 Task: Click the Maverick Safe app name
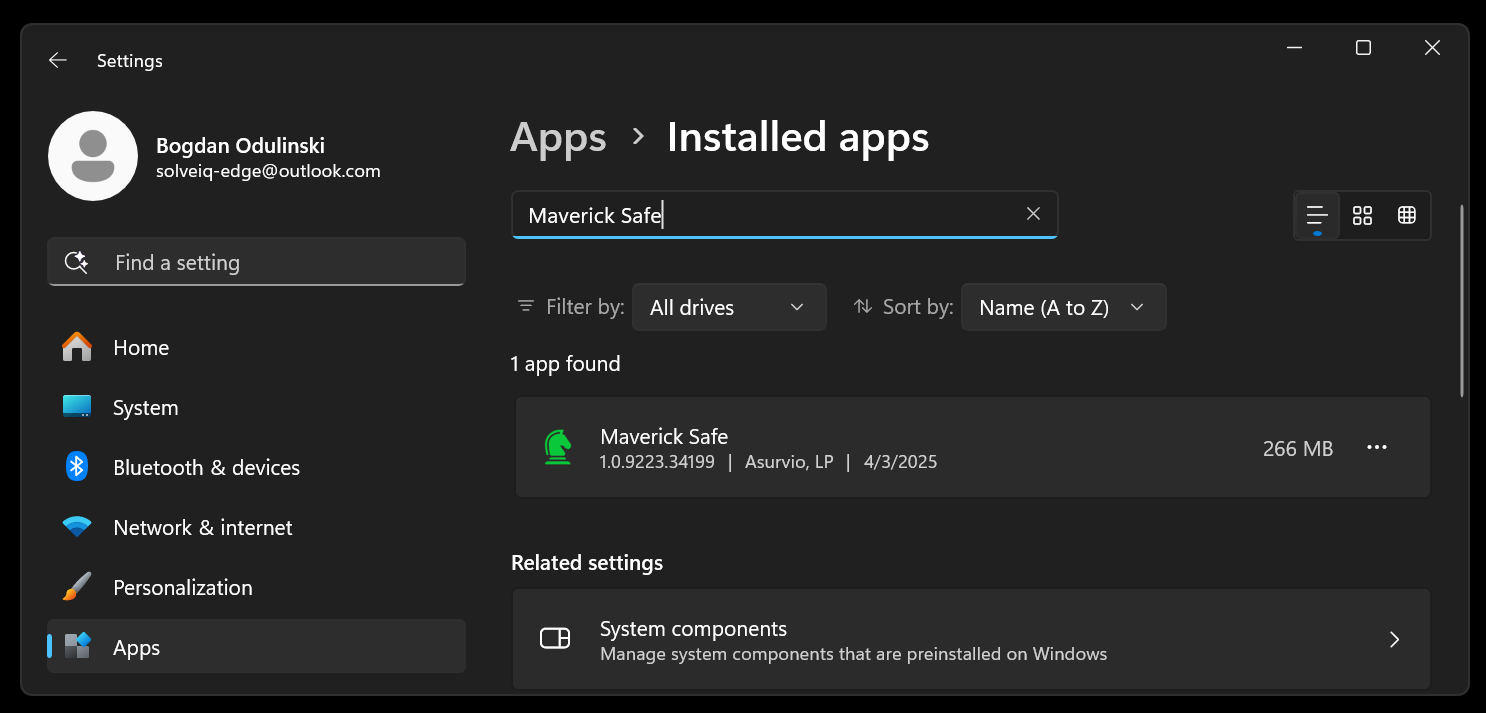pos(664,437)
